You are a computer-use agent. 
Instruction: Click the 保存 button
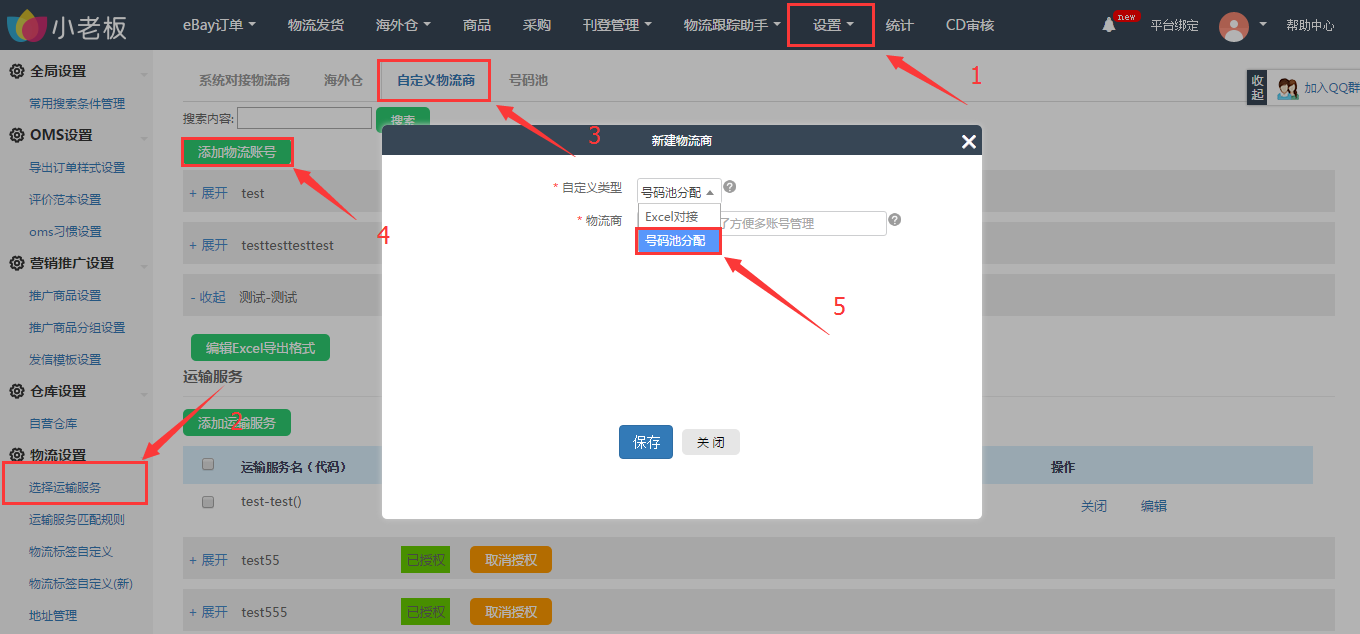pyautogui.click(x=645, y=442)
